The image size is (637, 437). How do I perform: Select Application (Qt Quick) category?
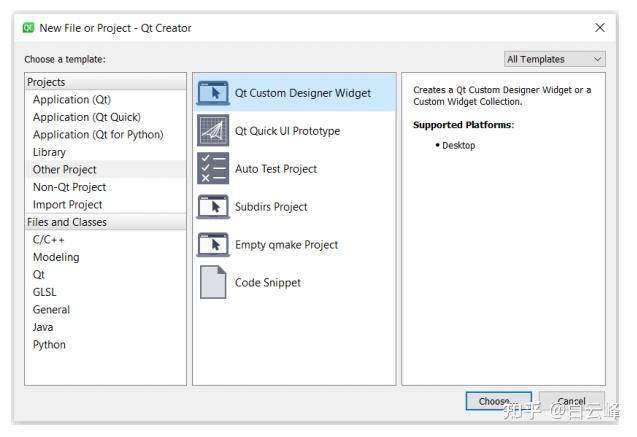click(x=87, y=117)
